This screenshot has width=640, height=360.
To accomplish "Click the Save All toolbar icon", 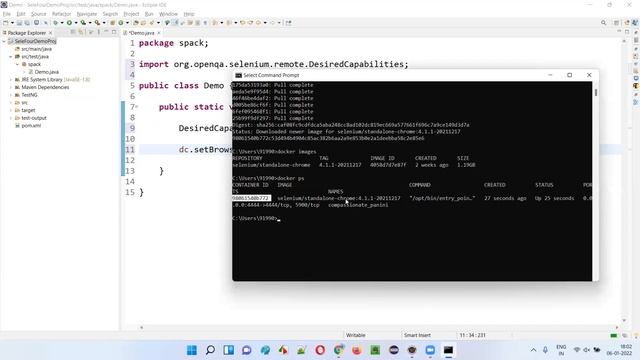I will pos(27,23).
